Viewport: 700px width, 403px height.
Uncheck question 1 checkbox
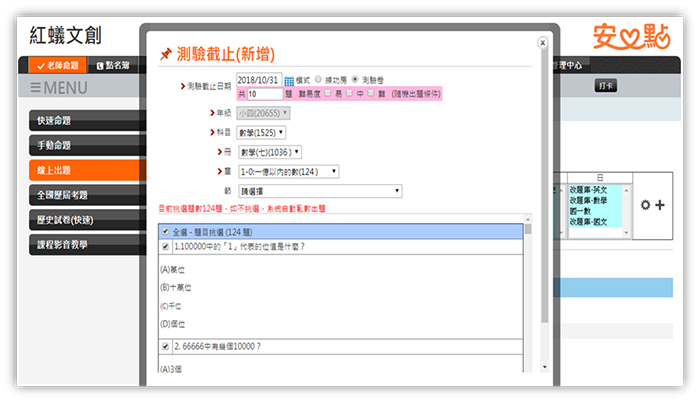(166, 245)
